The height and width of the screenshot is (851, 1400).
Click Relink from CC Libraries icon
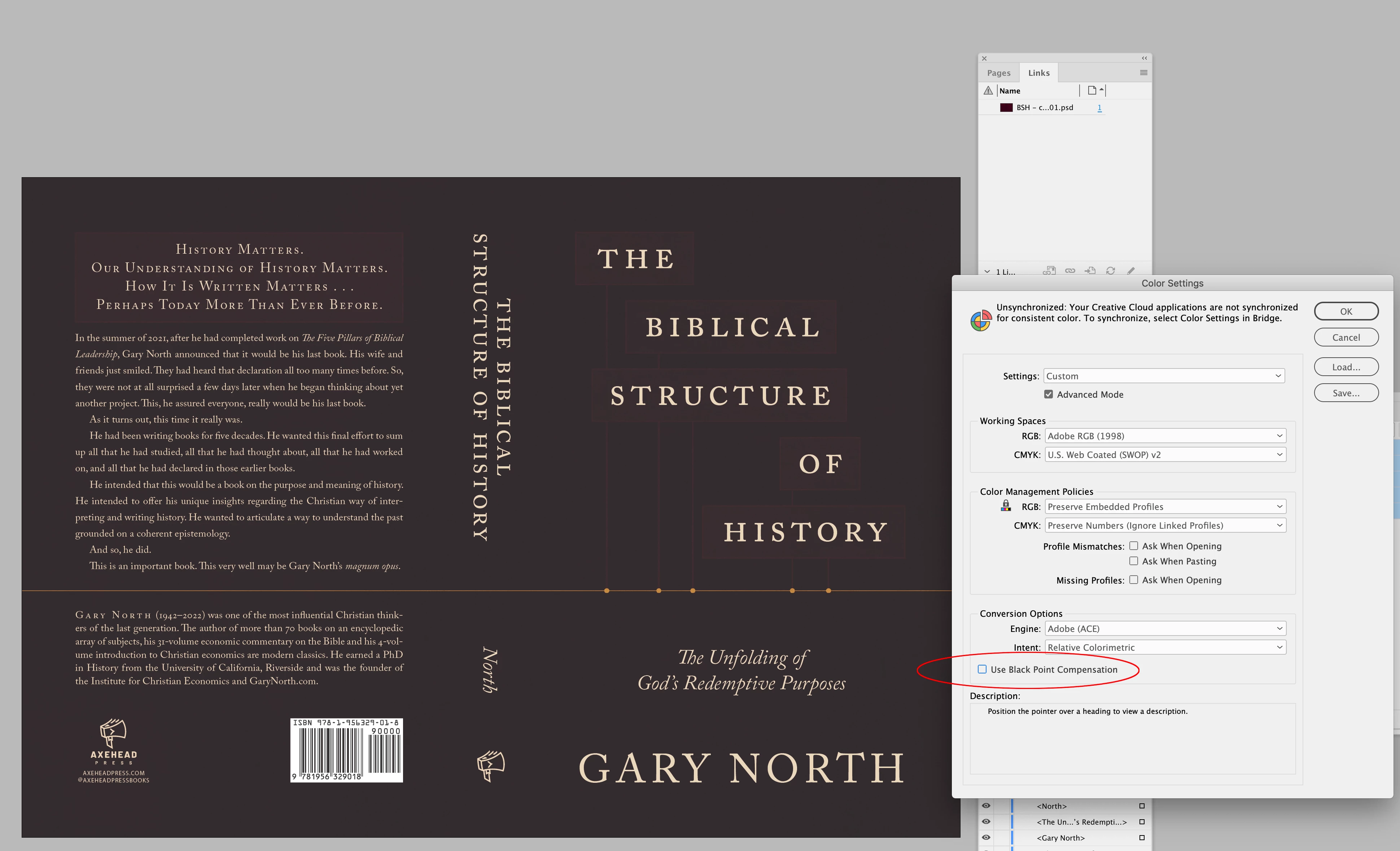tap(1049, 271)
